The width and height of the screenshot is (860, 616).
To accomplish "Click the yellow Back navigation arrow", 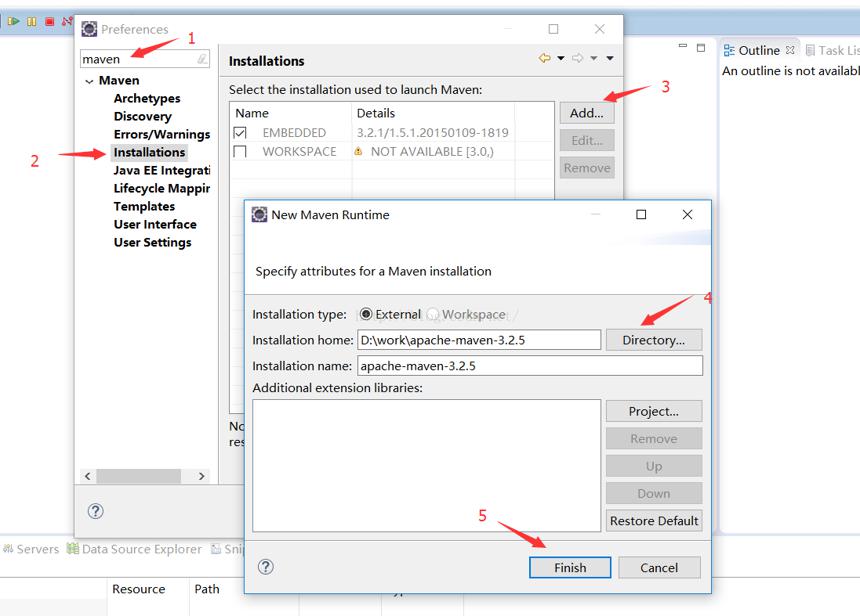I will [545, 58].
